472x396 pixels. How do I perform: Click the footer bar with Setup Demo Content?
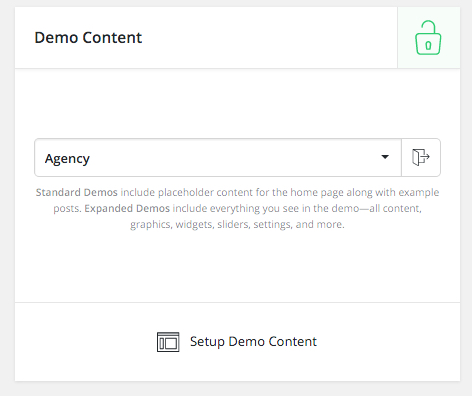pos(237,342)
